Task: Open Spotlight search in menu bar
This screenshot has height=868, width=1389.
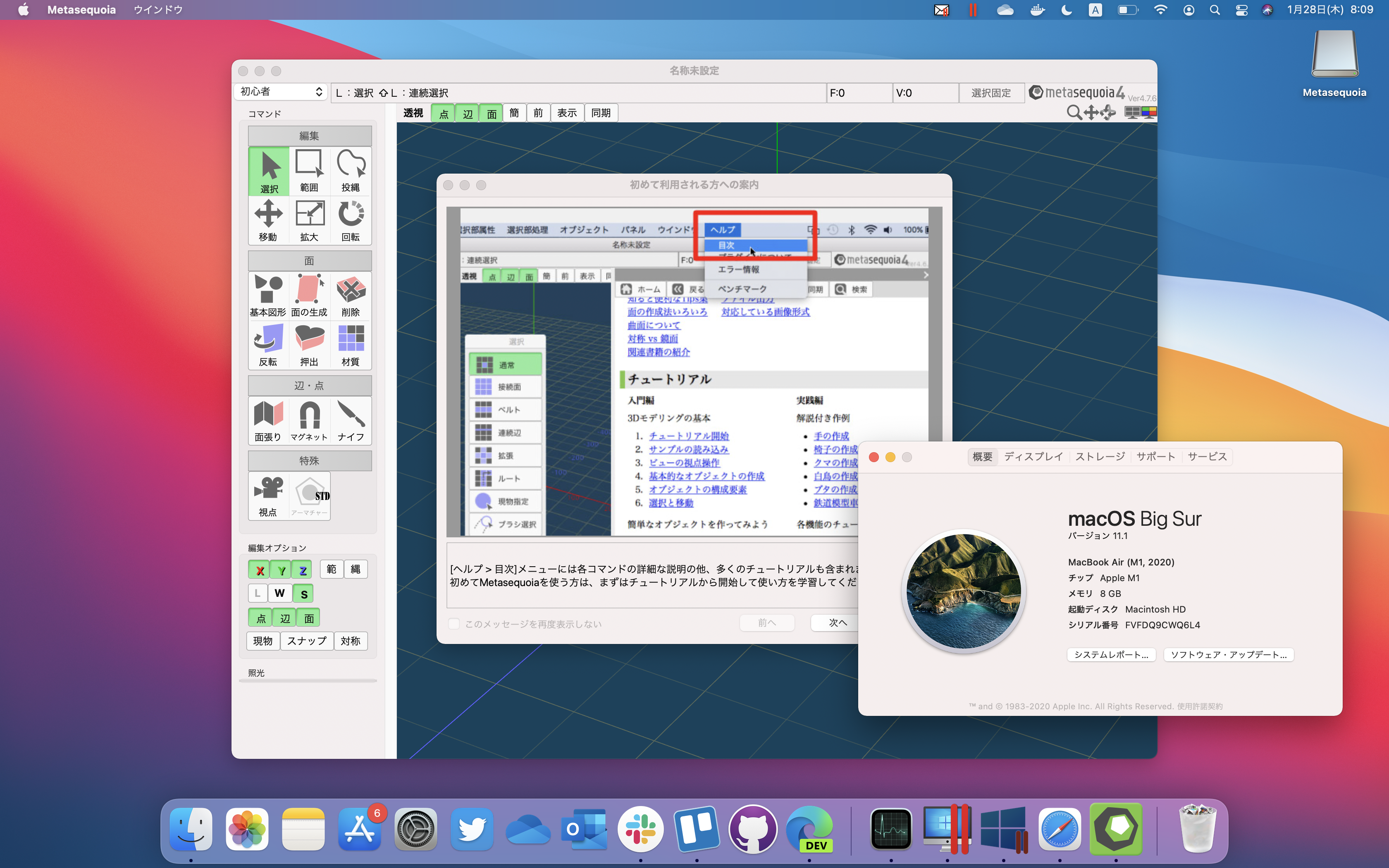Action: tap(1215, 10)
